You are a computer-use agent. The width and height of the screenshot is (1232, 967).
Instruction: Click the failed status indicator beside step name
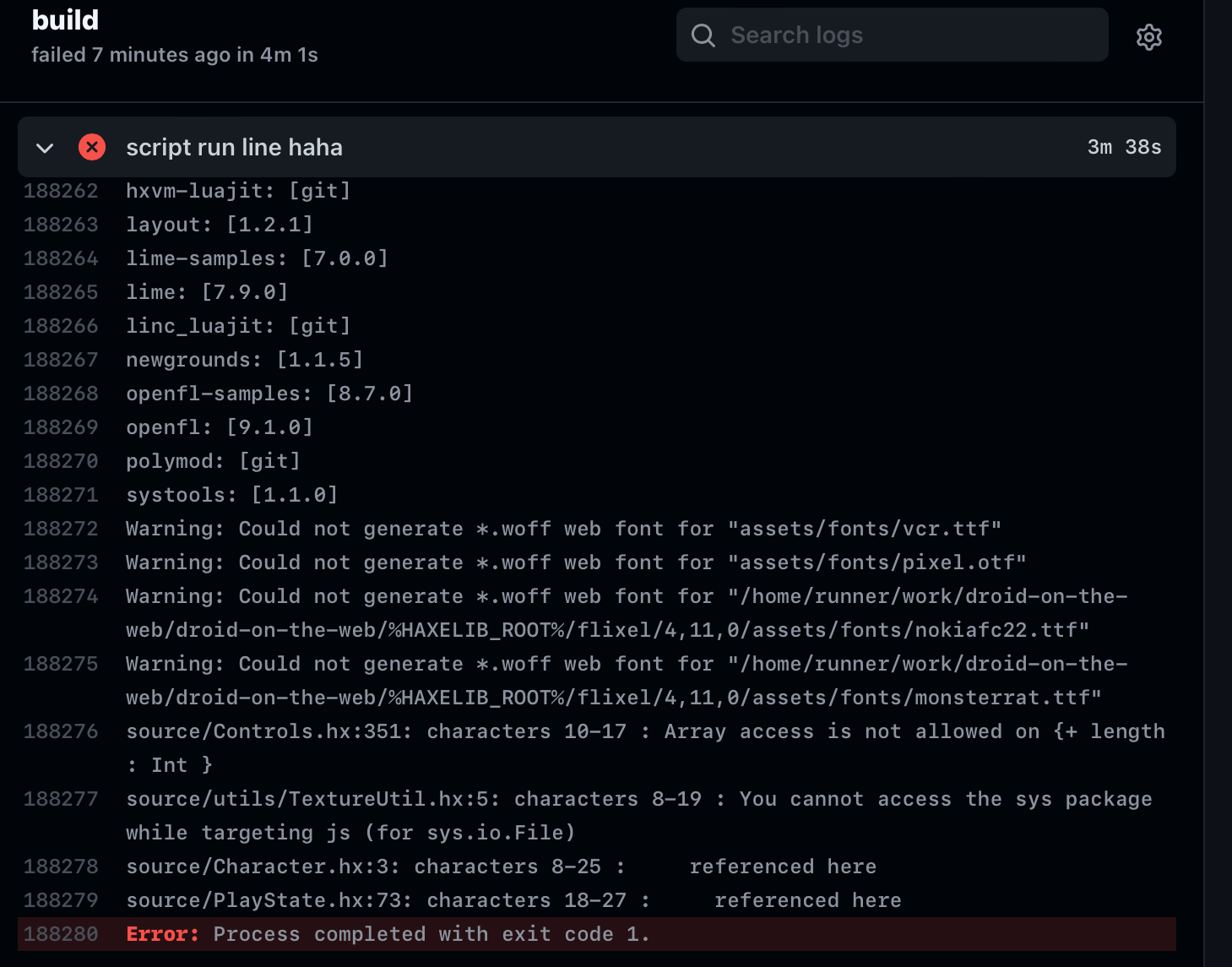point(92,147)
